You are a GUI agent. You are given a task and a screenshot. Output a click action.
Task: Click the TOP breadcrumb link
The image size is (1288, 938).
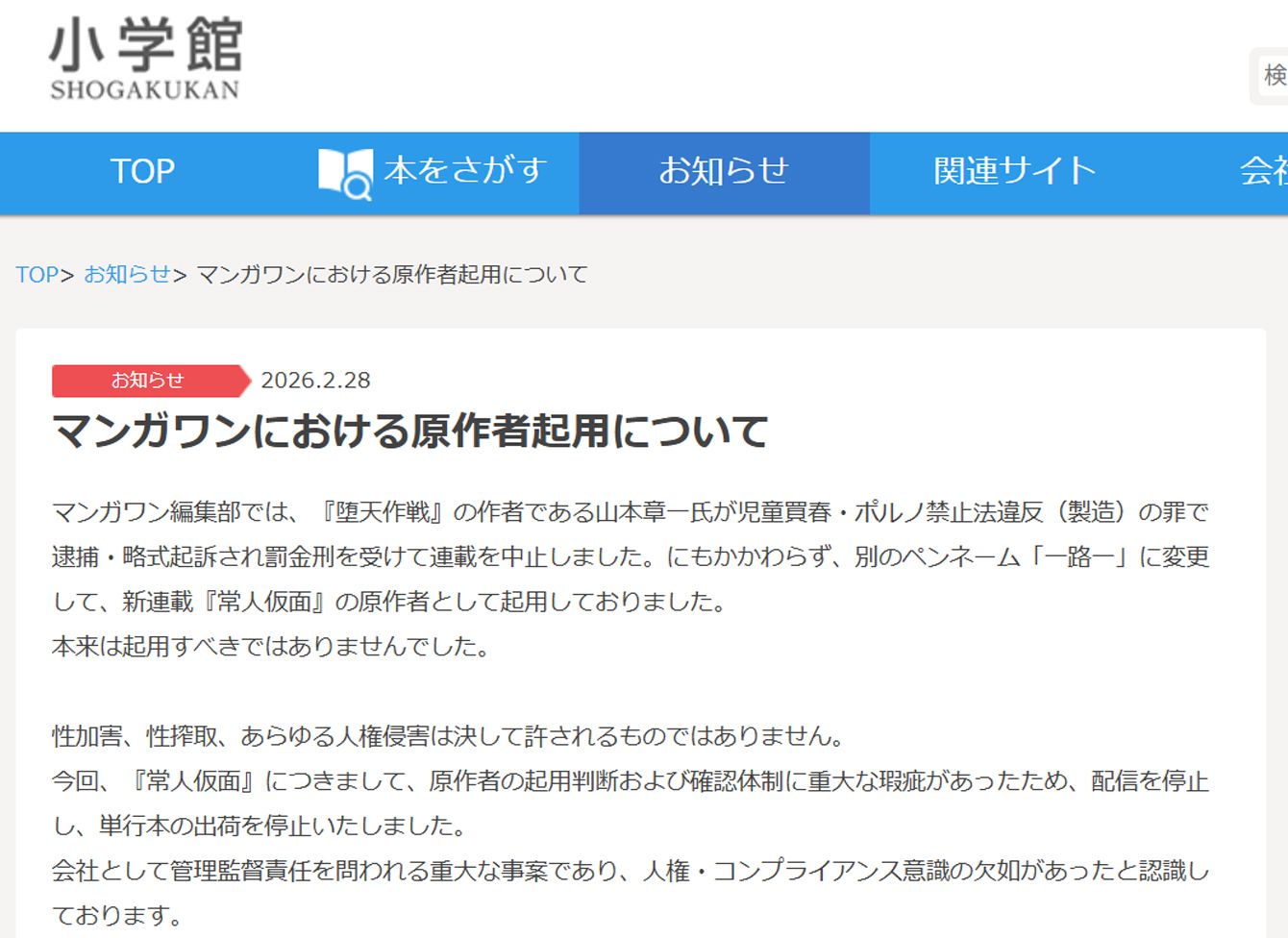[37, 275]
